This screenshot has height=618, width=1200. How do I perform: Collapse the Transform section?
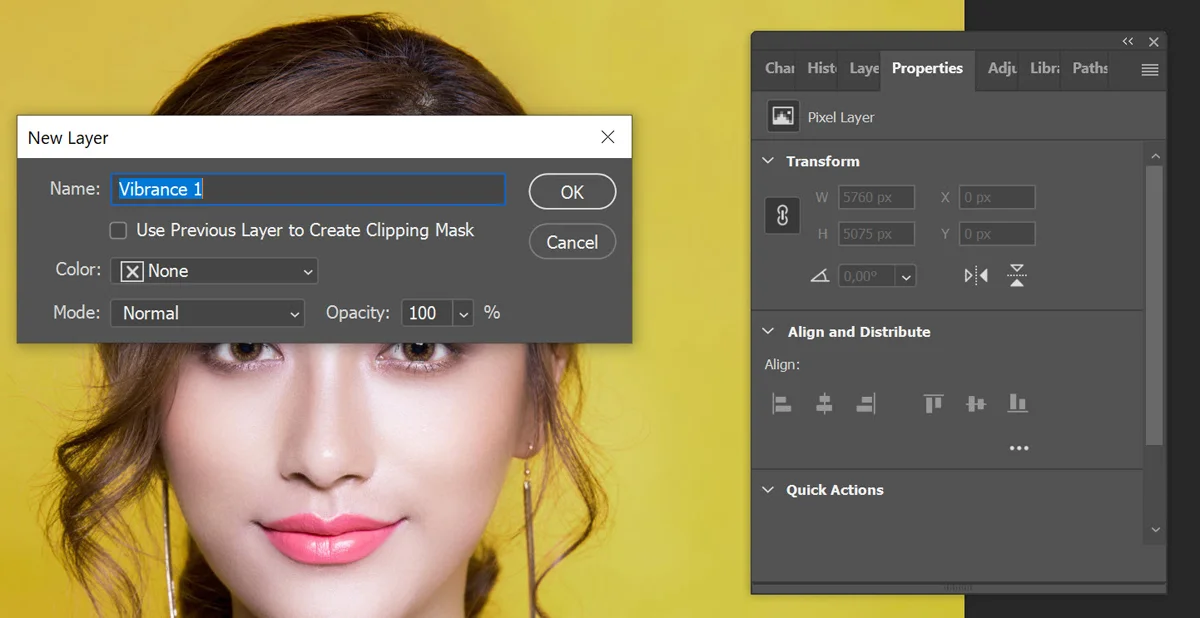click(x=768, y=161)
